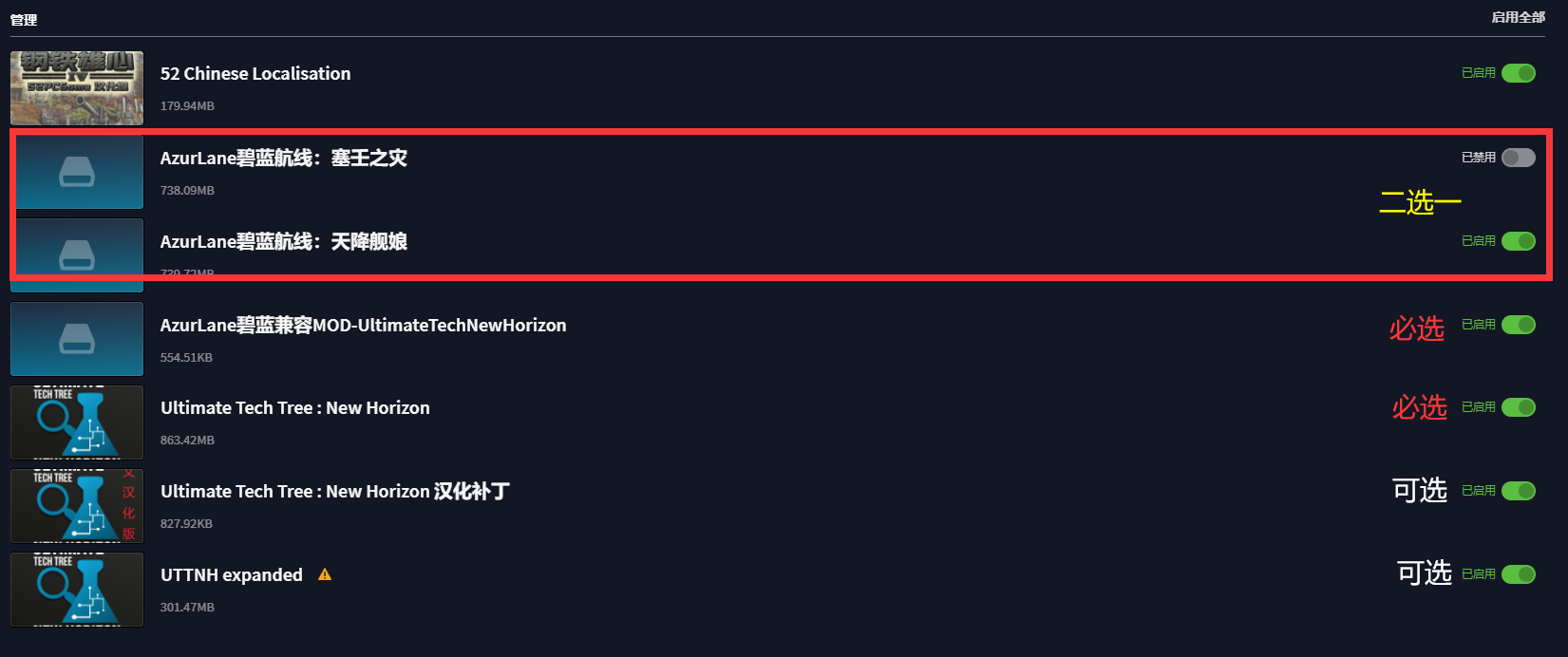The image size is (1568, 657).
Task: Click the AzurLane 天降舰娘 placeholder drive icon
Action: pos(77,254)
